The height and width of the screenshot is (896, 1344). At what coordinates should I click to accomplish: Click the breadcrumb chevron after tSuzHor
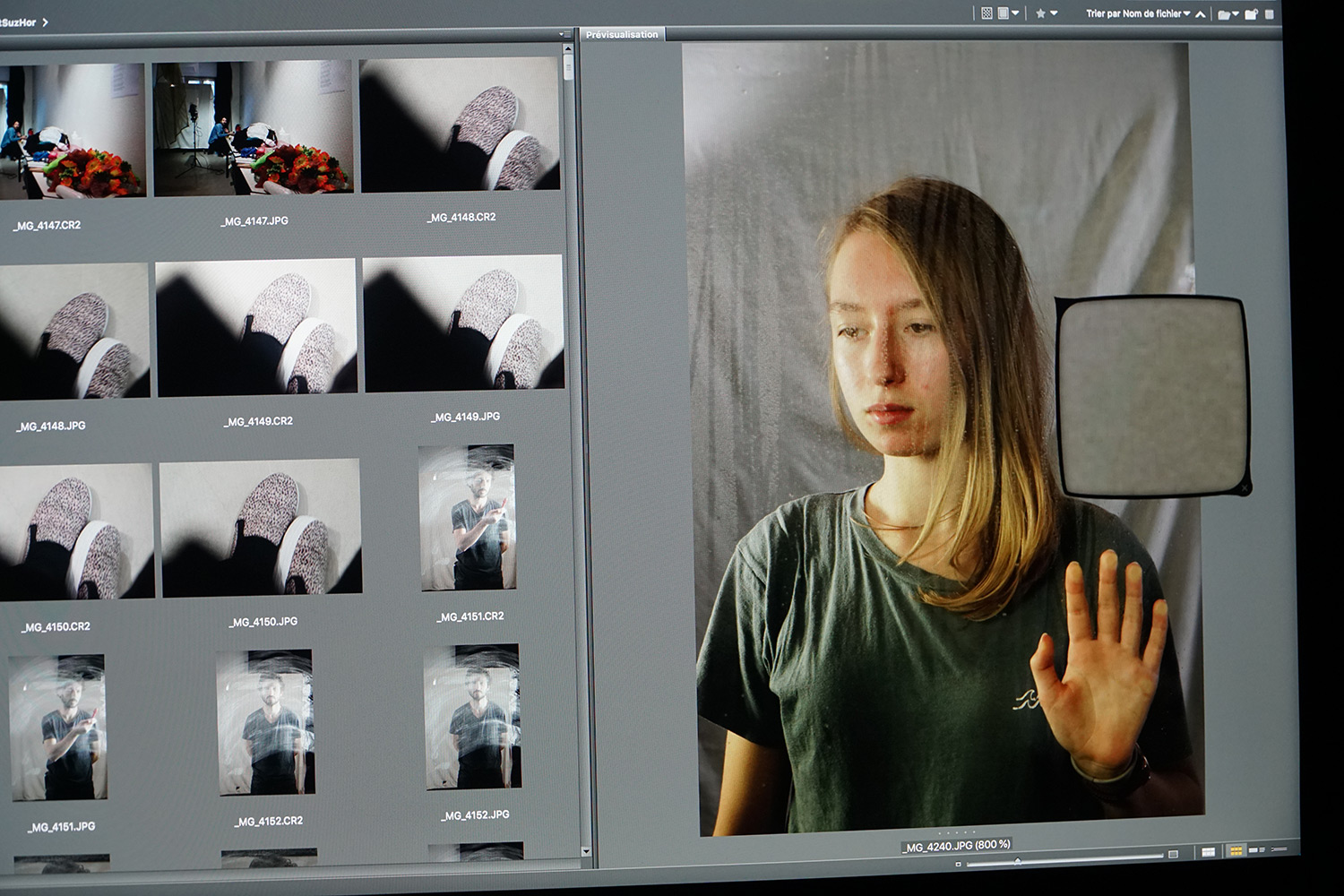(45, 22)
